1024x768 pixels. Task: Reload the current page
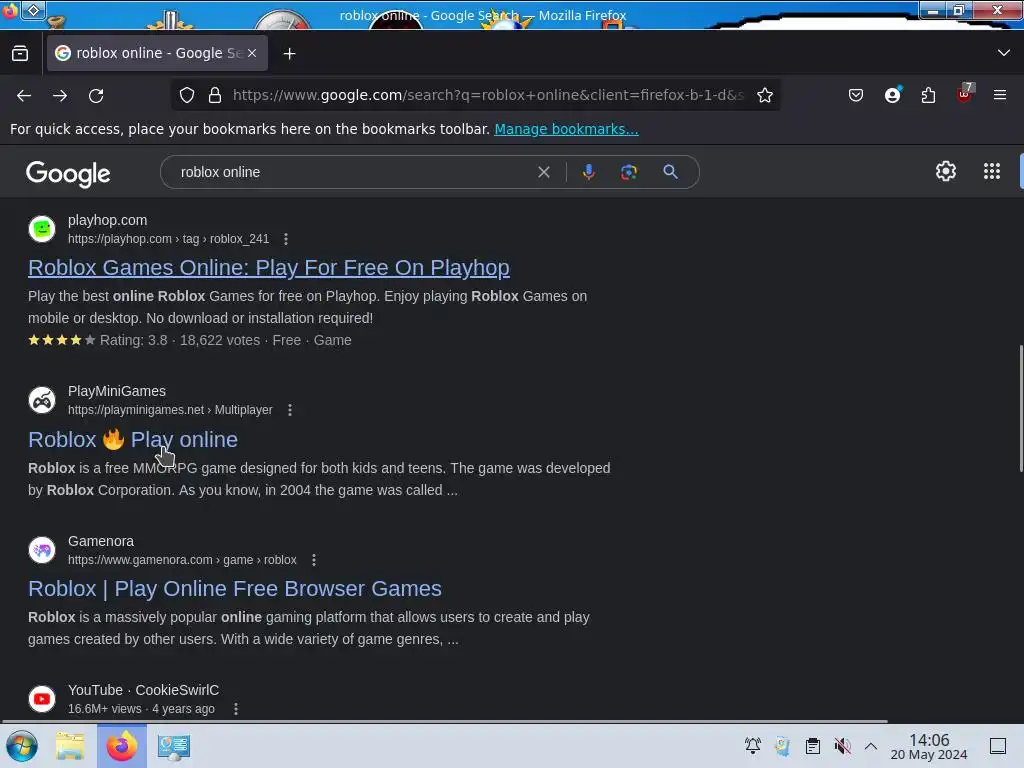tap(96, 96)
